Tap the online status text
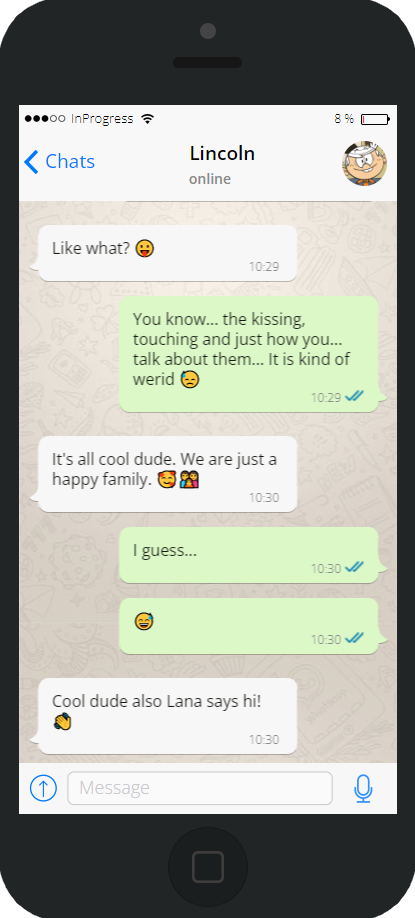The height and width of the screenshot is (918, 415). (x=210, y=179)
